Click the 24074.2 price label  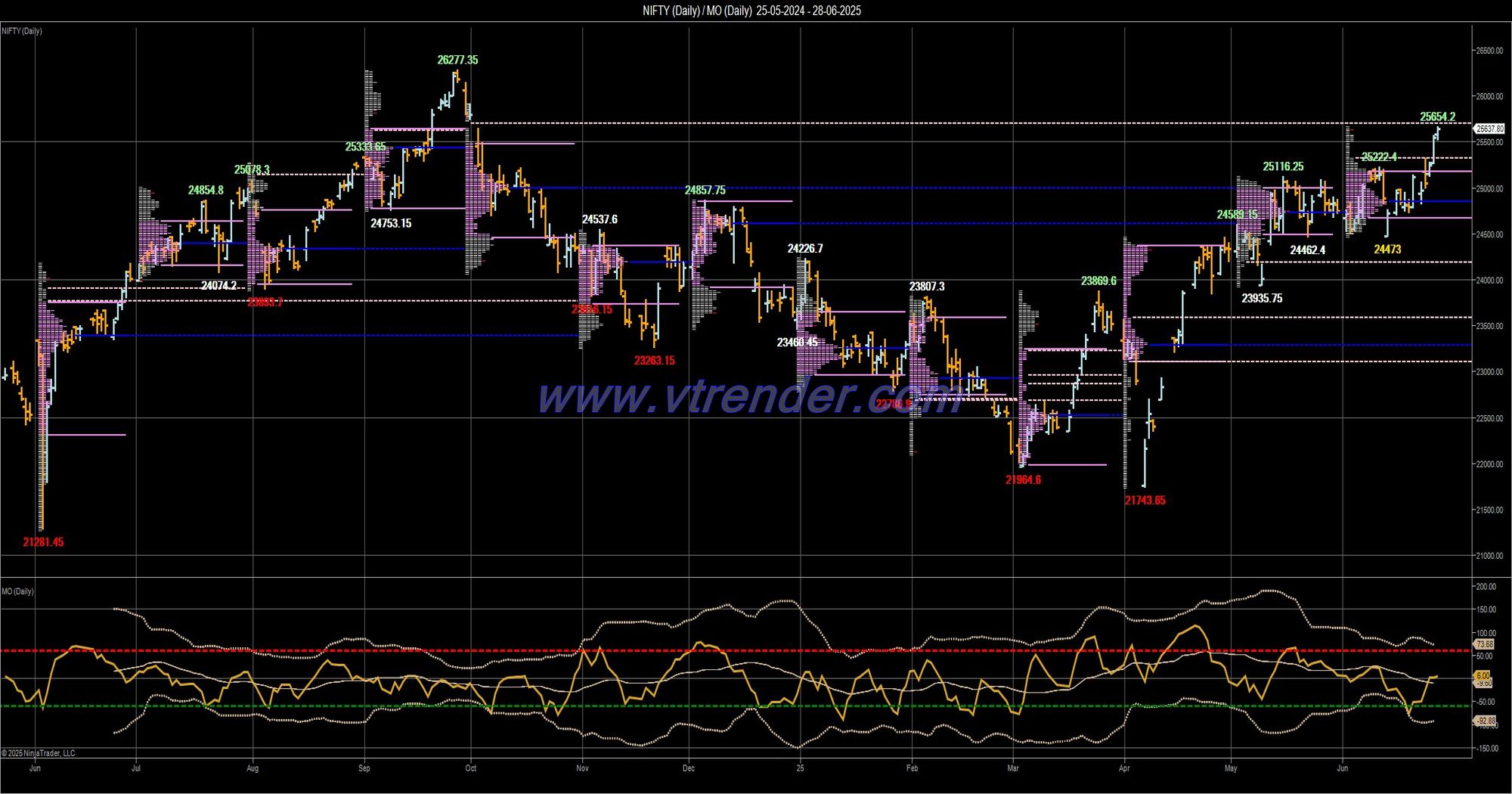(x=218, y=285)
